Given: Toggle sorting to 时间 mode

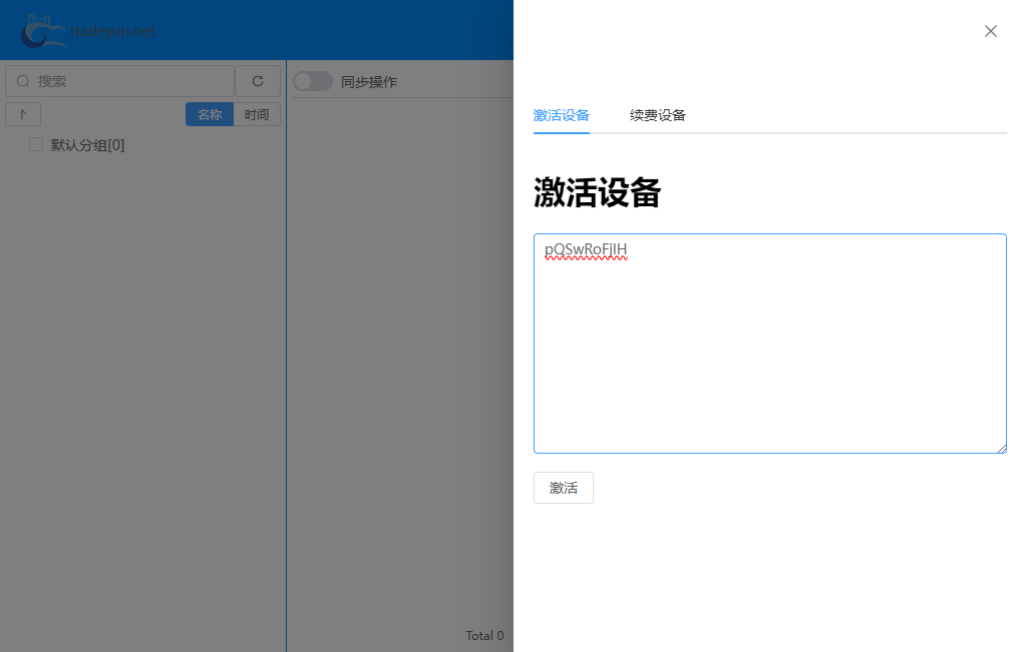Looking at the screenshot, I should click(257, 114).
